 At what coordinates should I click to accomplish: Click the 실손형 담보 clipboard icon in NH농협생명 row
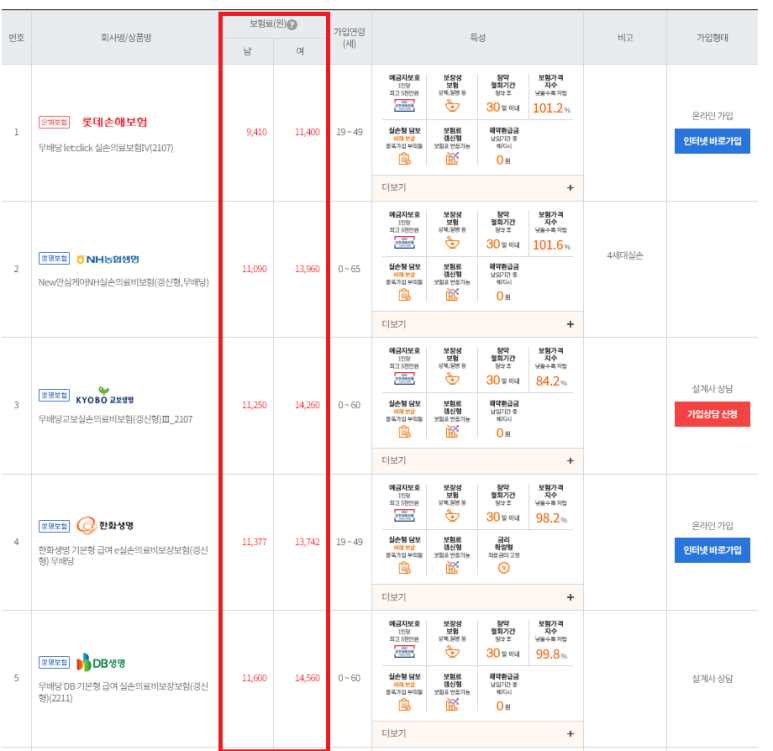(x=404, y=295)
